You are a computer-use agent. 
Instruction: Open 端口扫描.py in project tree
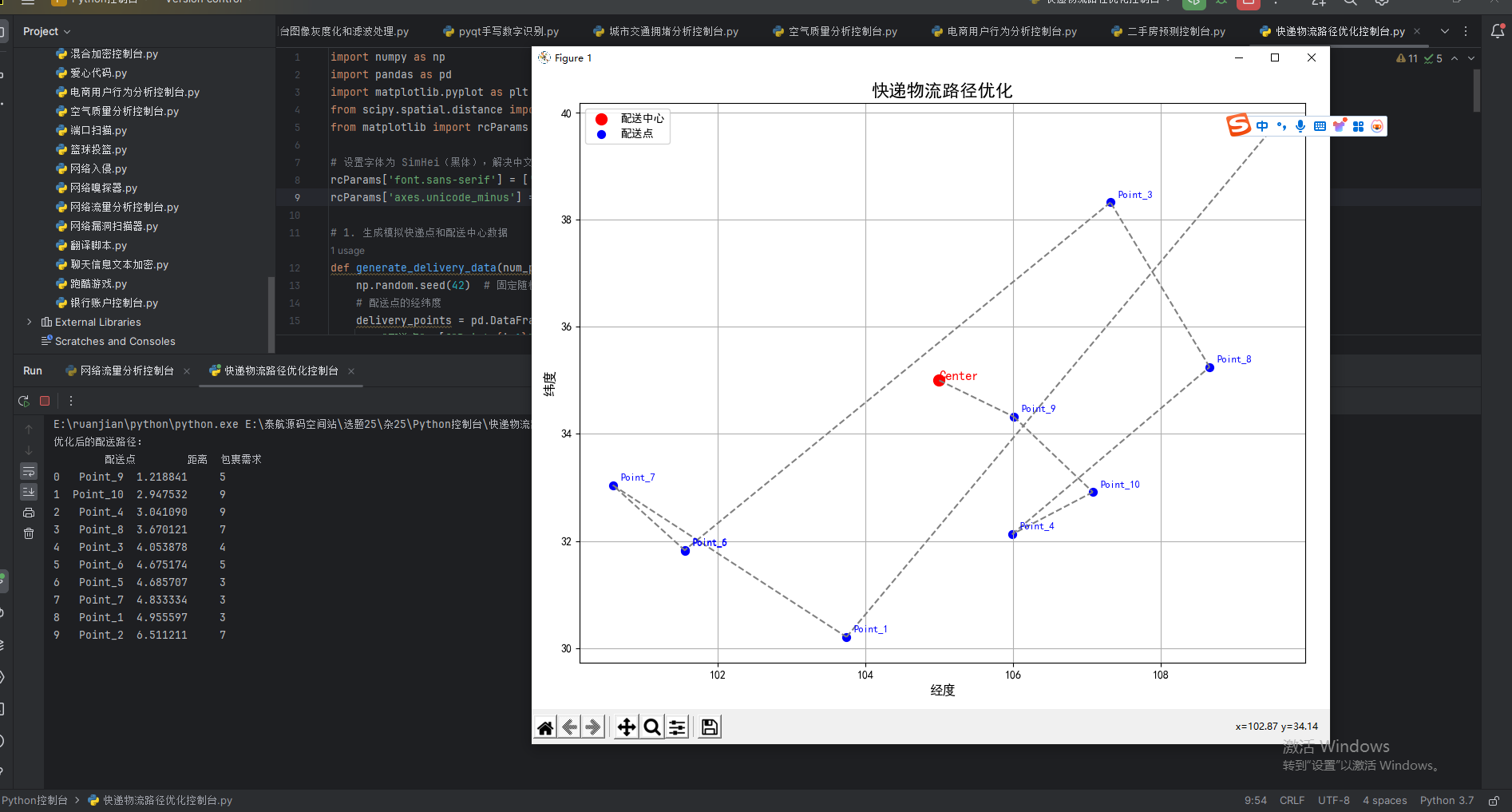tap(91, 130)
